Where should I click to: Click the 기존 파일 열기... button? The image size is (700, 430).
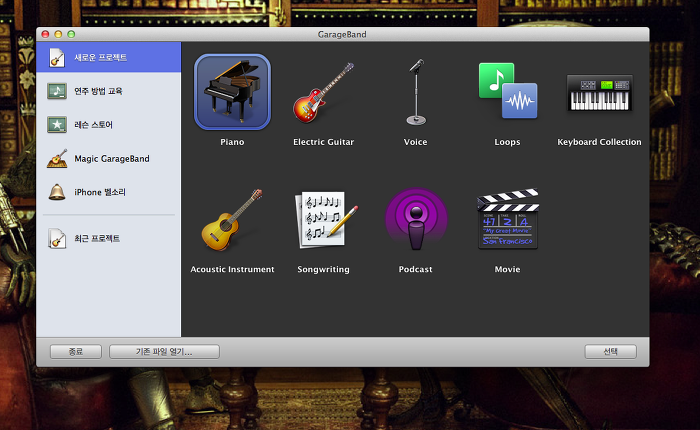(x=164, y=351)
